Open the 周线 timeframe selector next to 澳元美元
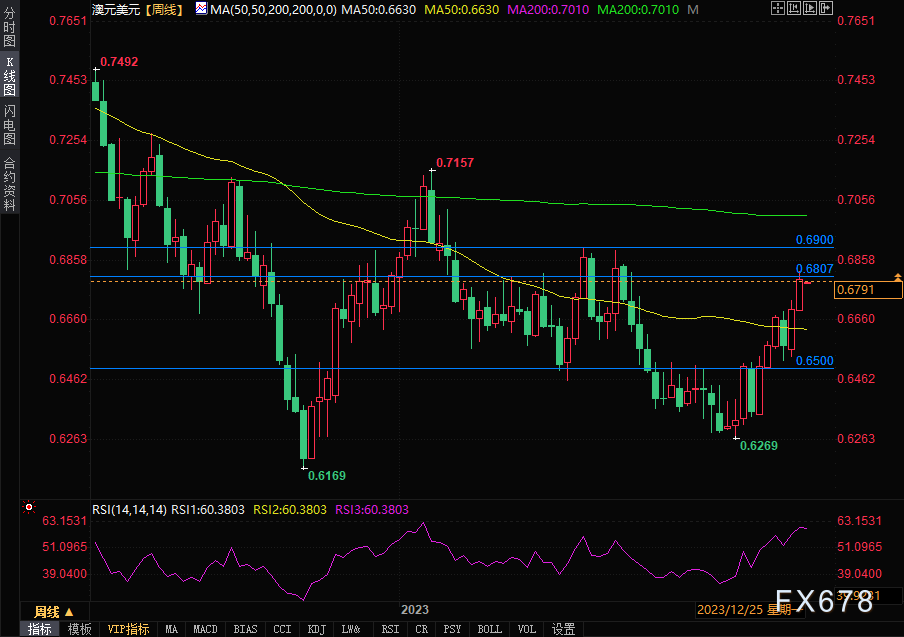The height and width of the screenshot is (637, 904). [162, 9]
